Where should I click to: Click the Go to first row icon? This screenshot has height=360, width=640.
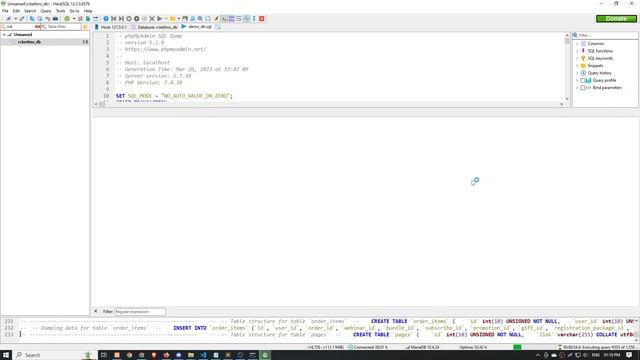coord(113,19)
